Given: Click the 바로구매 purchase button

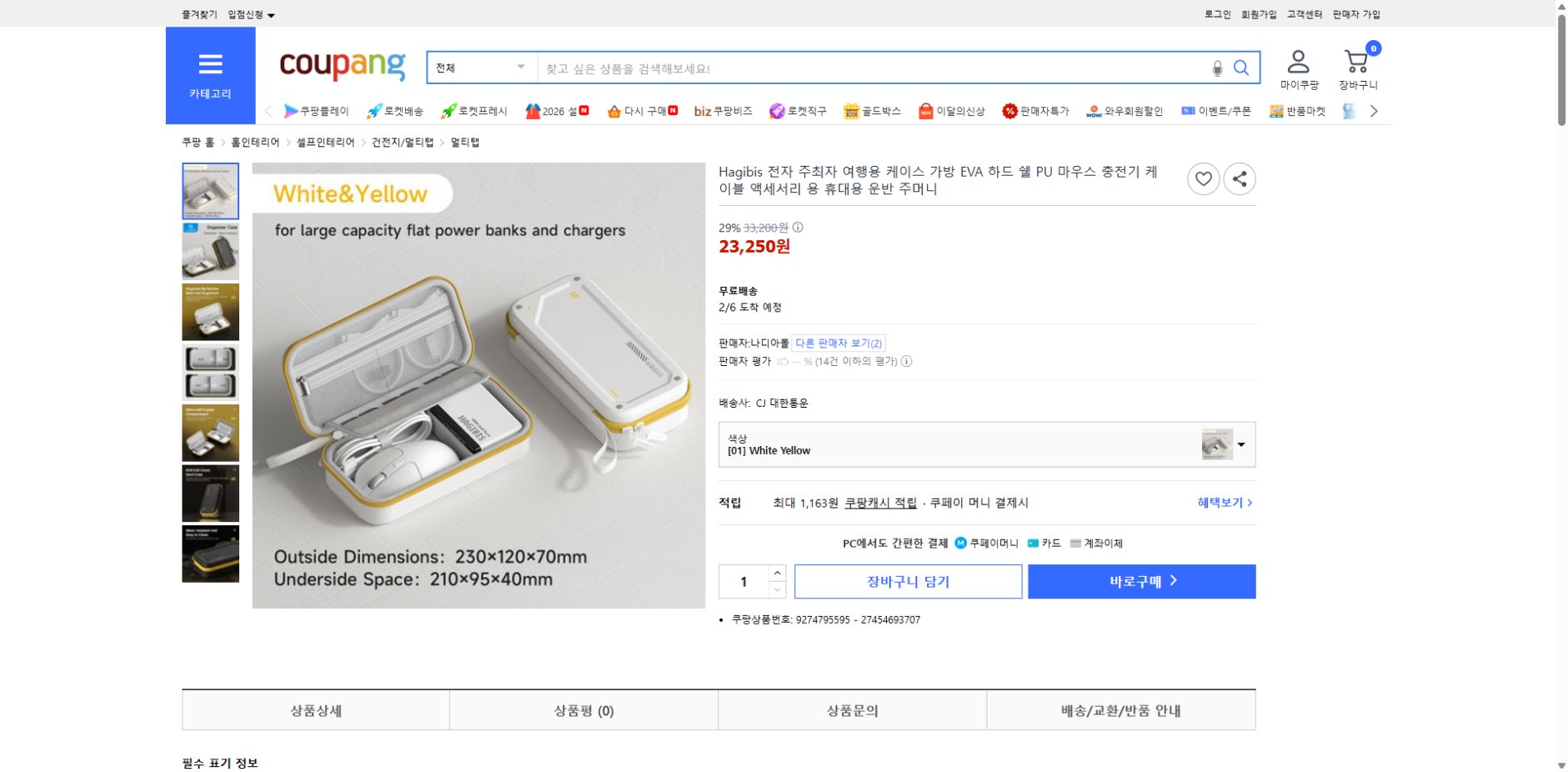Looking at the screenshot, I should coord(1141,581).
